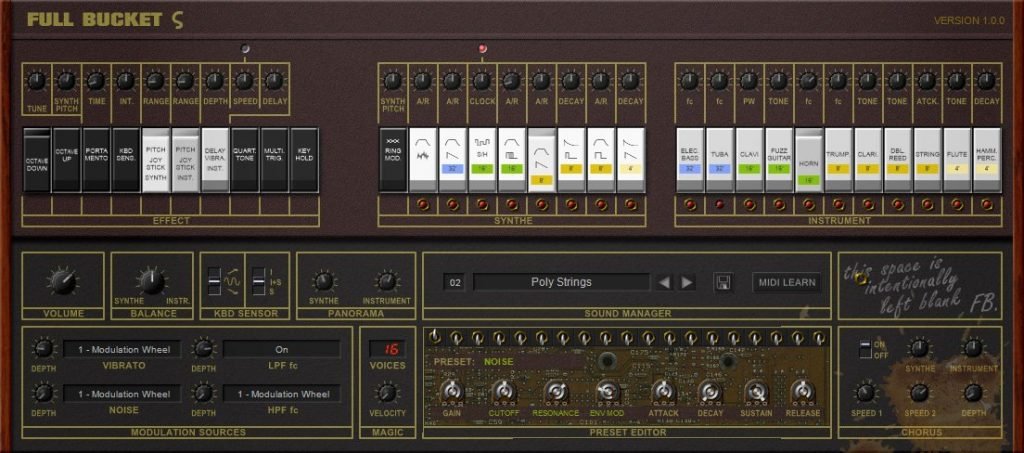Toggle the KBD Dens. switch
Image resolution: width=1024 pixels, height=453 pixels.
pyautogui.click(x=126, y=159)
